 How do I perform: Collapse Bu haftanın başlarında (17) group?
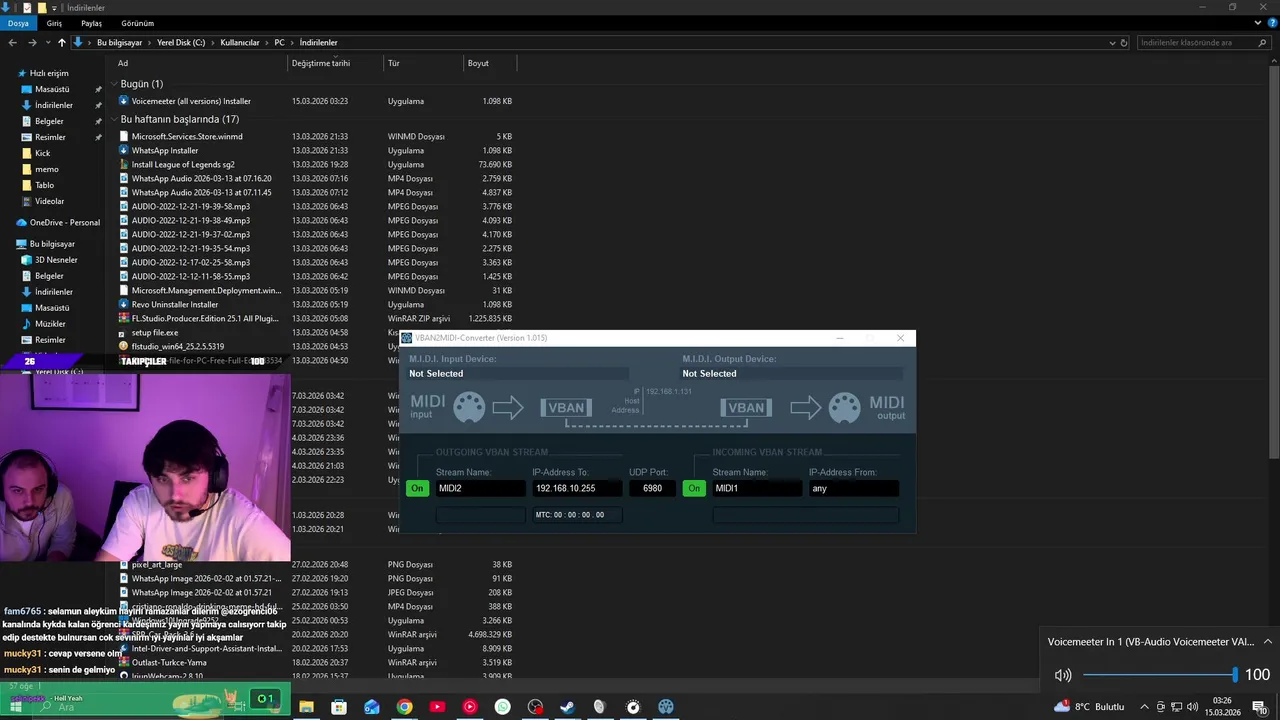(114, 119)
